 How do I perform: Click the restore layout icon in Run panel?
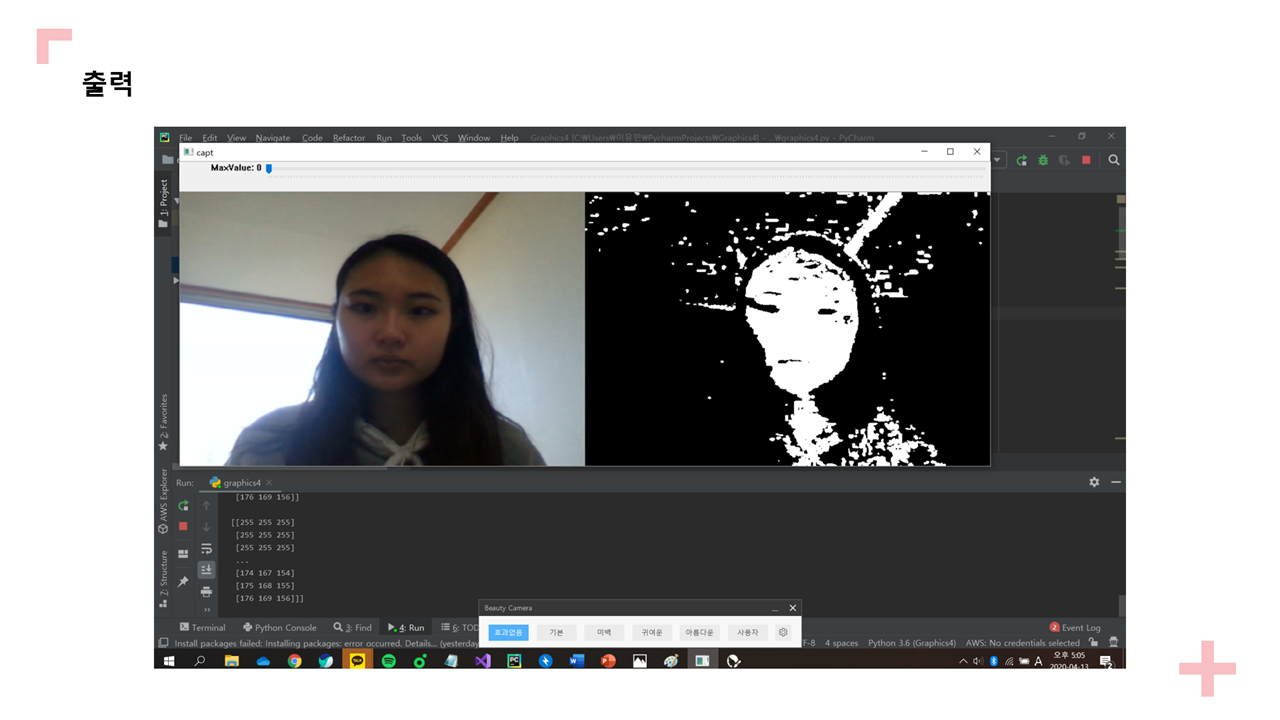(183, 554)
